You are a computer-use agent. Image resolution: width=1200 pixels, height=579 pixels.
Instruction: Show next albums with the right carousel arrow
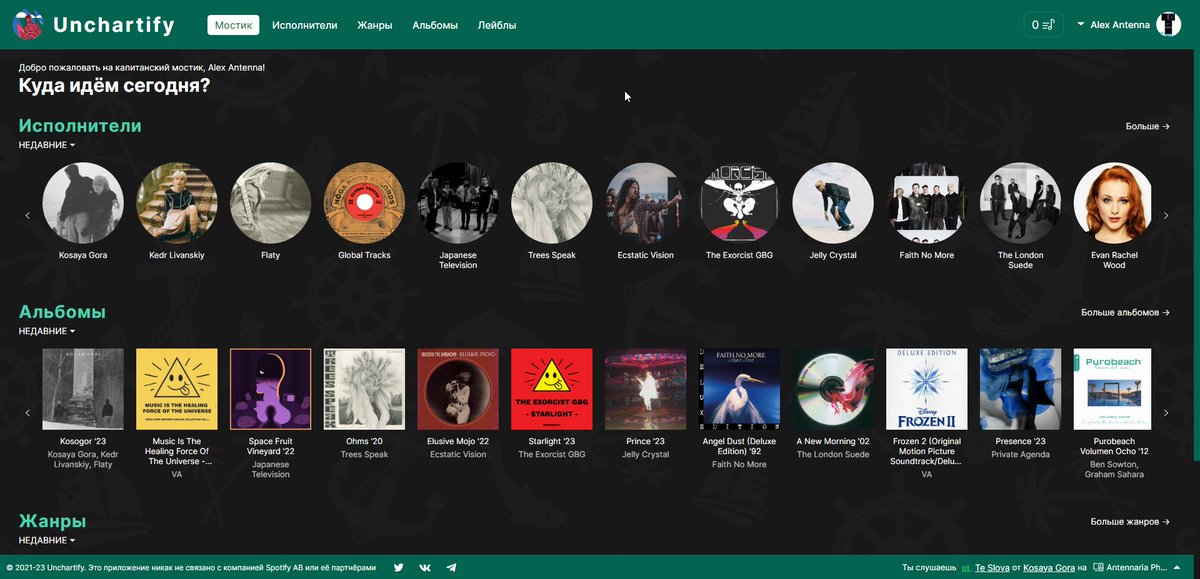(1166, 412)
